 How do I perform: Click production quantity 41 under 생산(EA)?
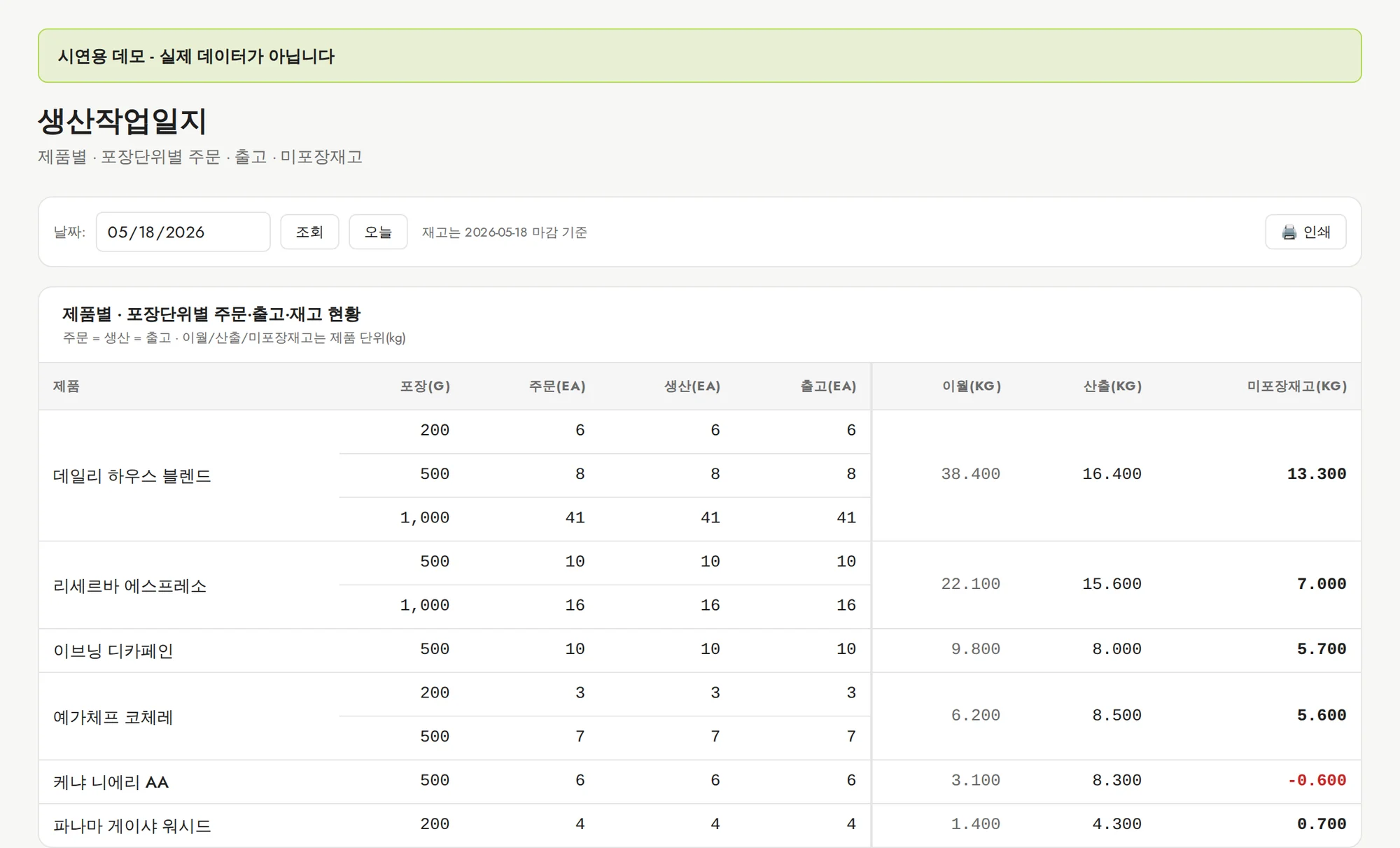point(710,517)
